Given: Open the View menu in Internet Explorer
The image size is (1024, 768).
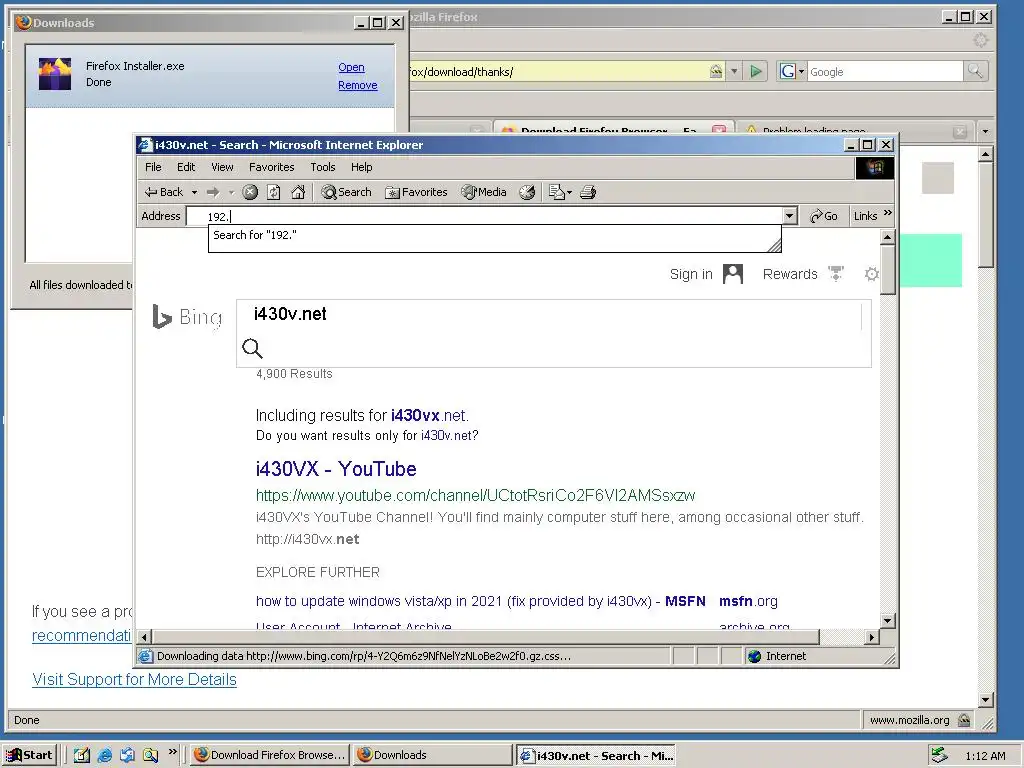Looking at the screenshot, I should (x=222, y=167).
